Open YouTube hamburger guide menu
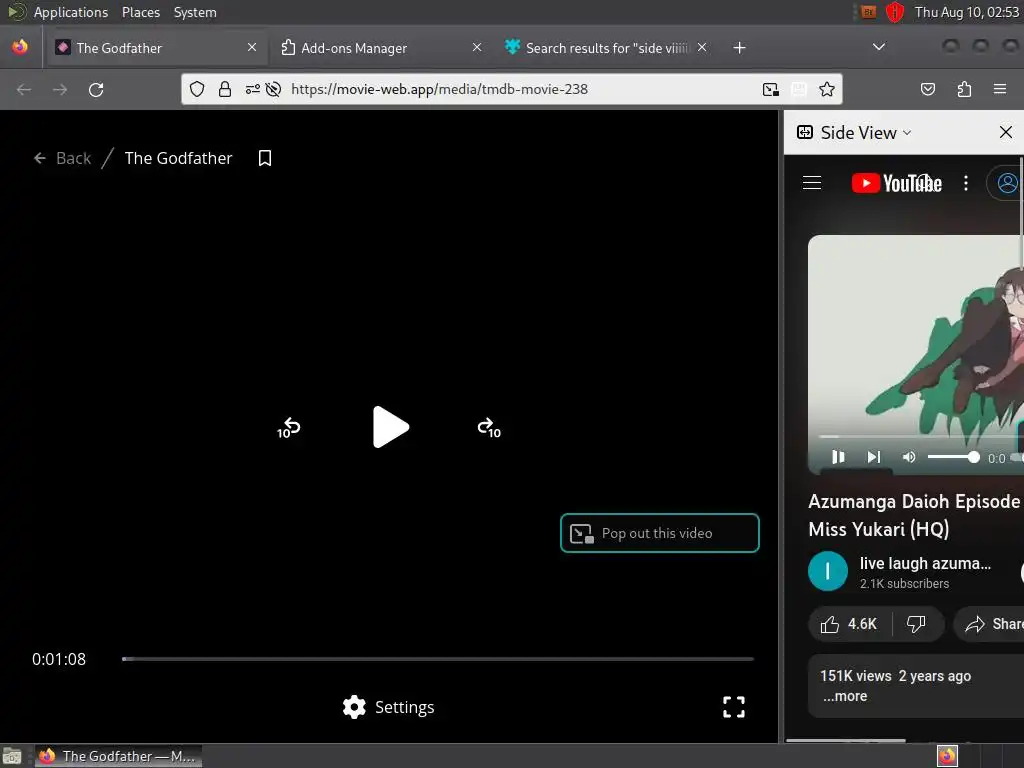Image resolution: width=1024 pixels, height=768 pixels. click(812, 183)
